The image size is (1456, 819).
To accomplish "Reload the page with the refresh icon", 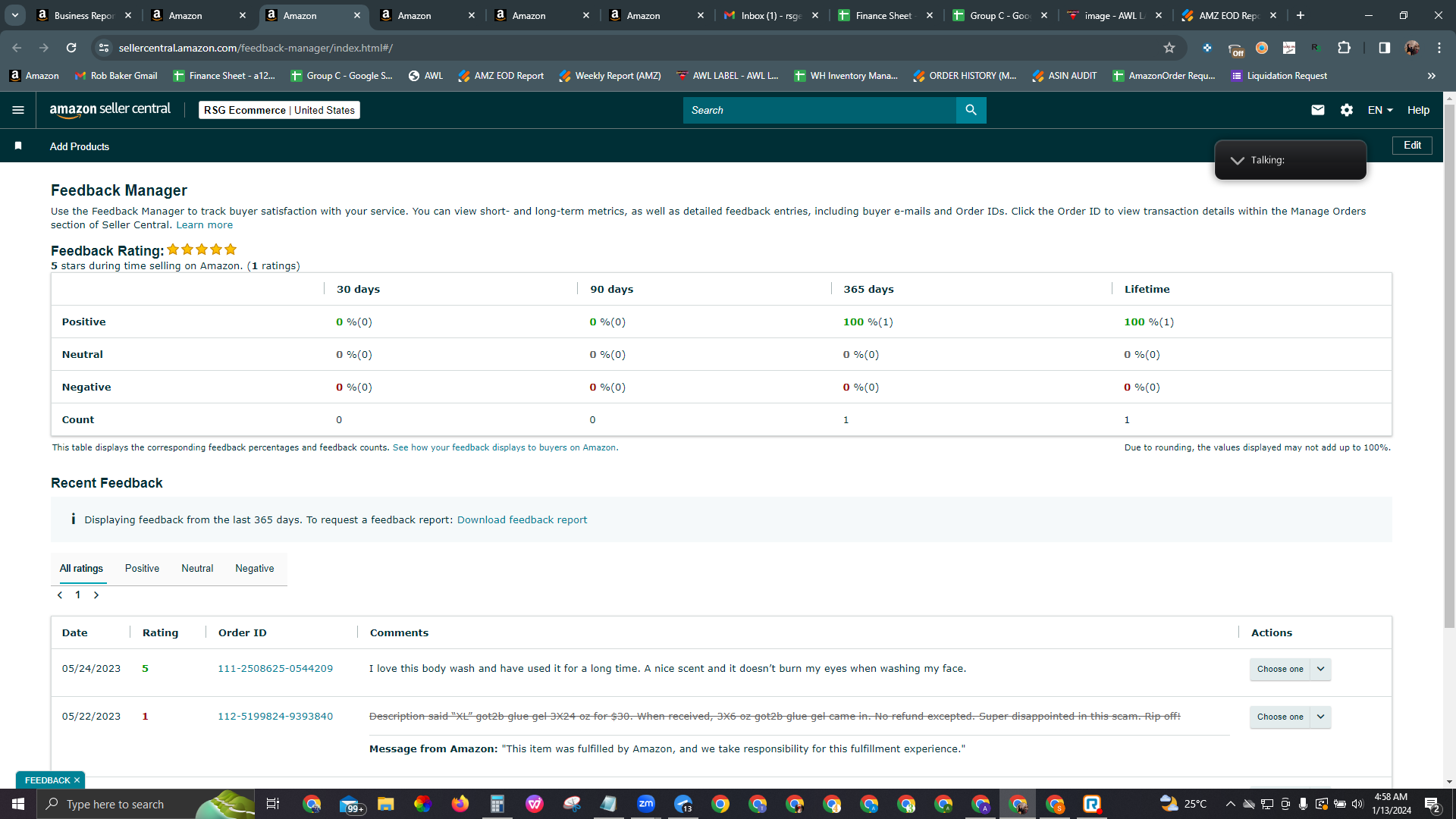I will pos(71,48).
